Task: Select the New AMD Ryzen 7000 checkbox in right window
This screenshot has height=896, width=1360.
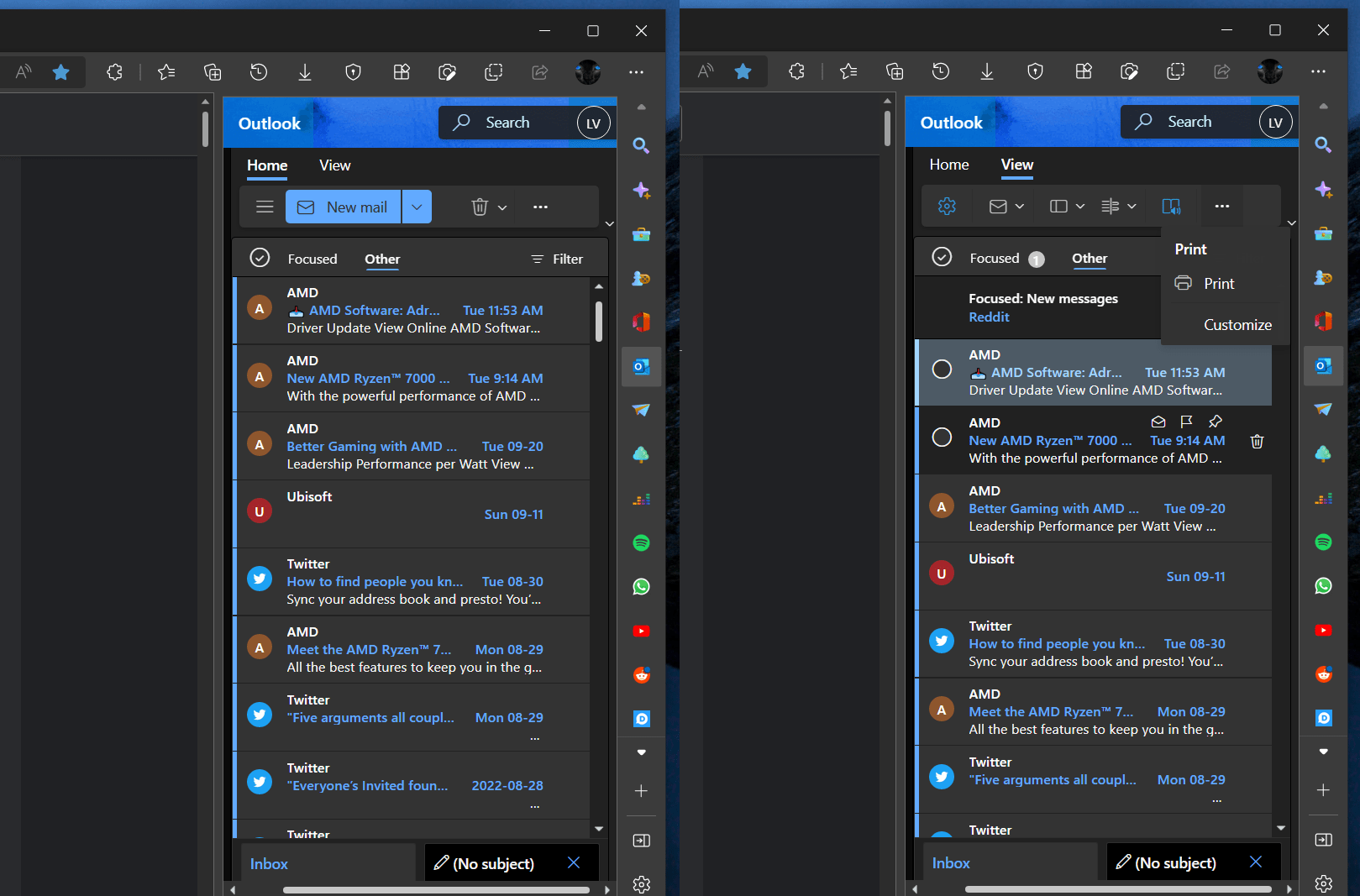Action: coord(943,438)
